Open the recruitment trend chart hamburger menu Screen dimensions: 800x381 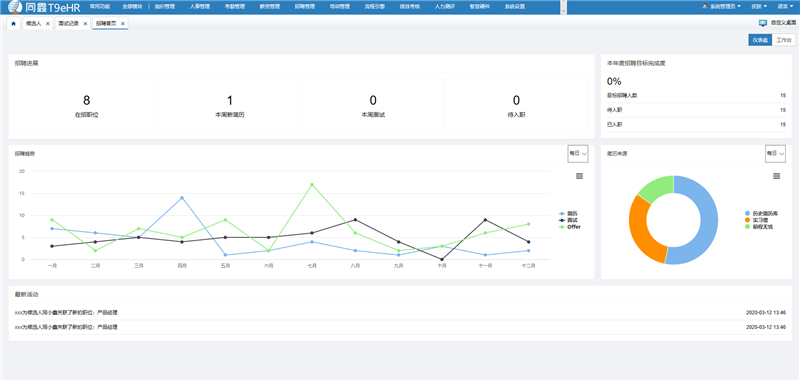[x=579, y=175]
